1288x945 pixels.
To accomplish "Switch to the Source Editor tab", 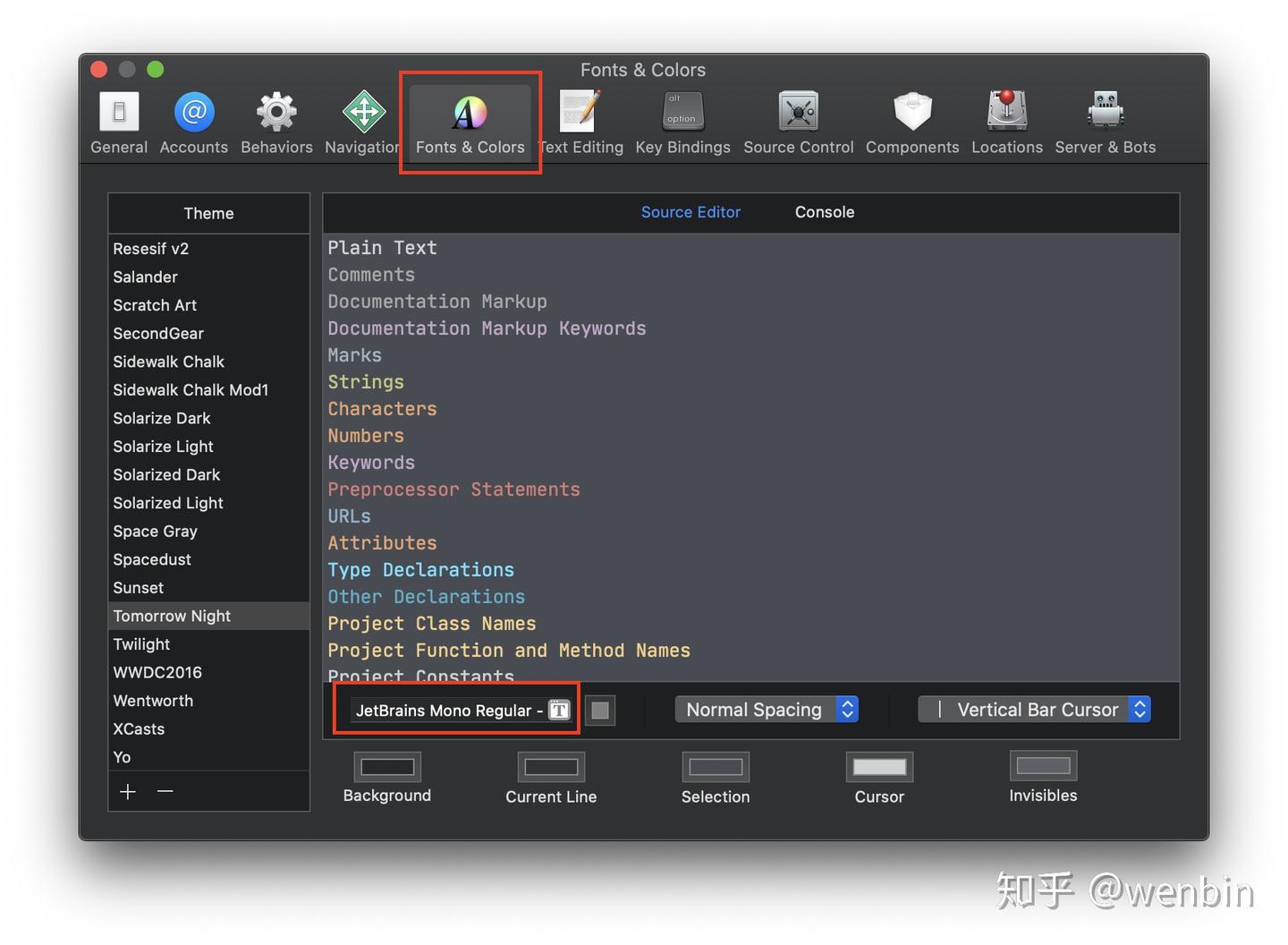I will (x=691, y=212).
